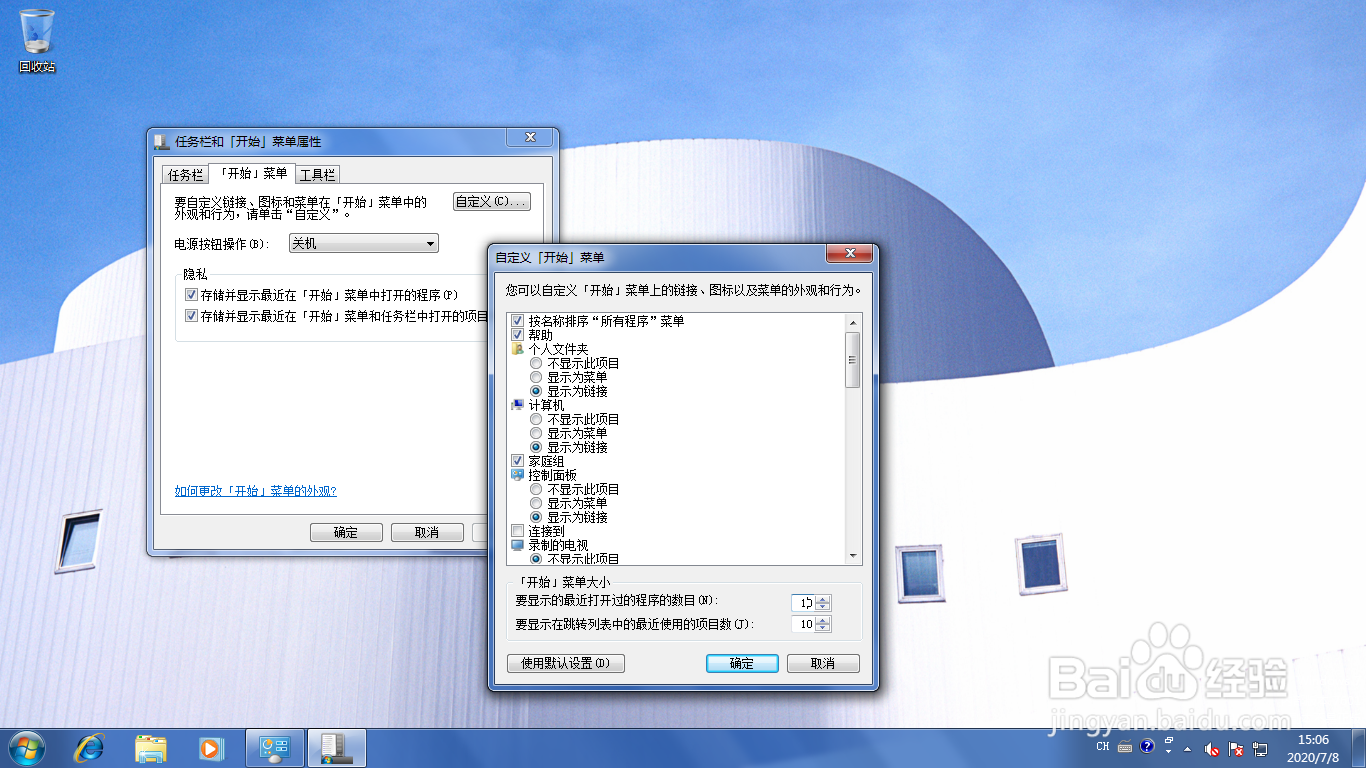The height and width of the screenshot is (768, 1366).
Task: Click the muted volume speaker tray icon
Action: pos(1212,748)
